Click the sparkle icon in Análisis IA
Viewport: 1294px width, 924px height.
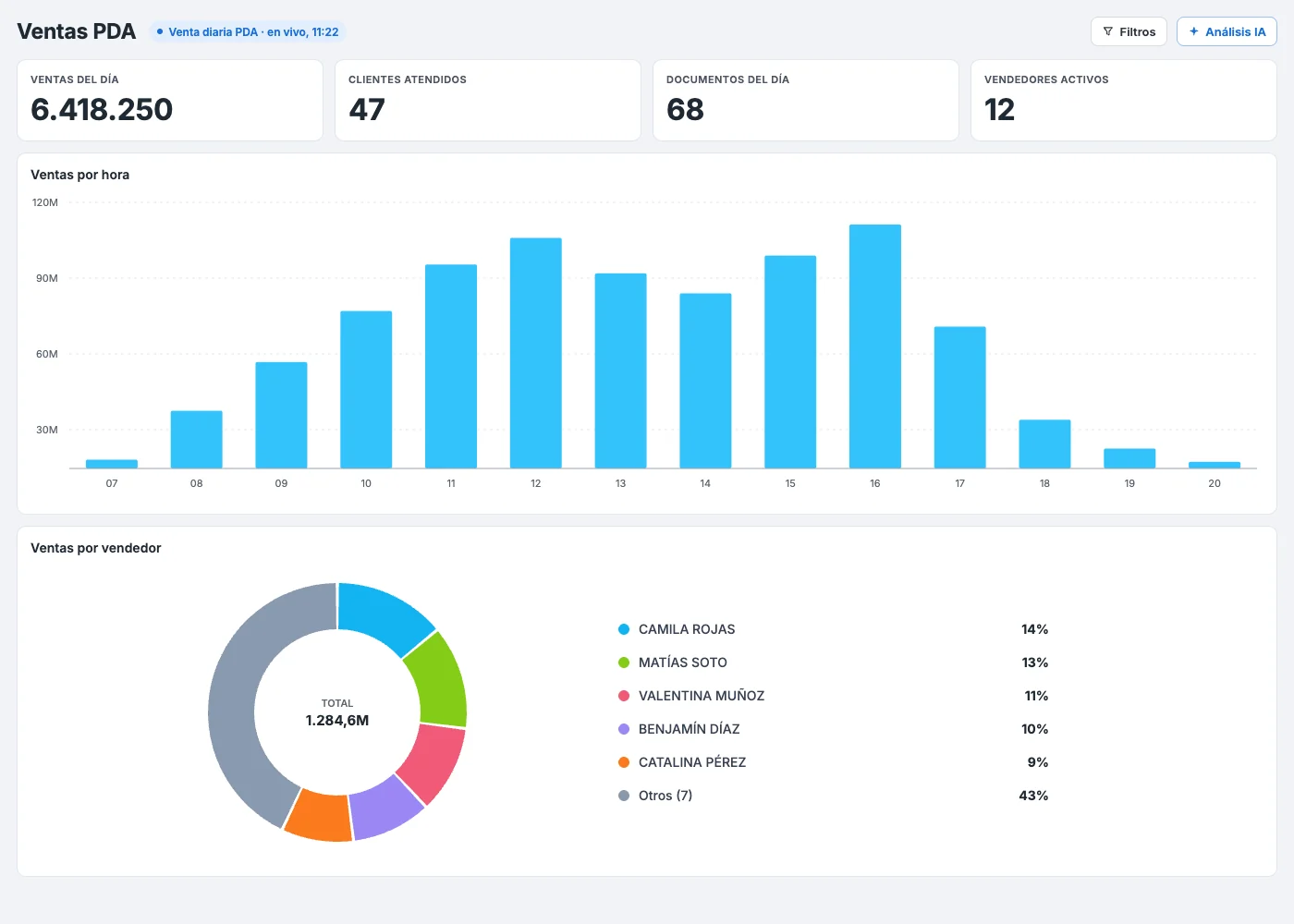(1194, 31)
